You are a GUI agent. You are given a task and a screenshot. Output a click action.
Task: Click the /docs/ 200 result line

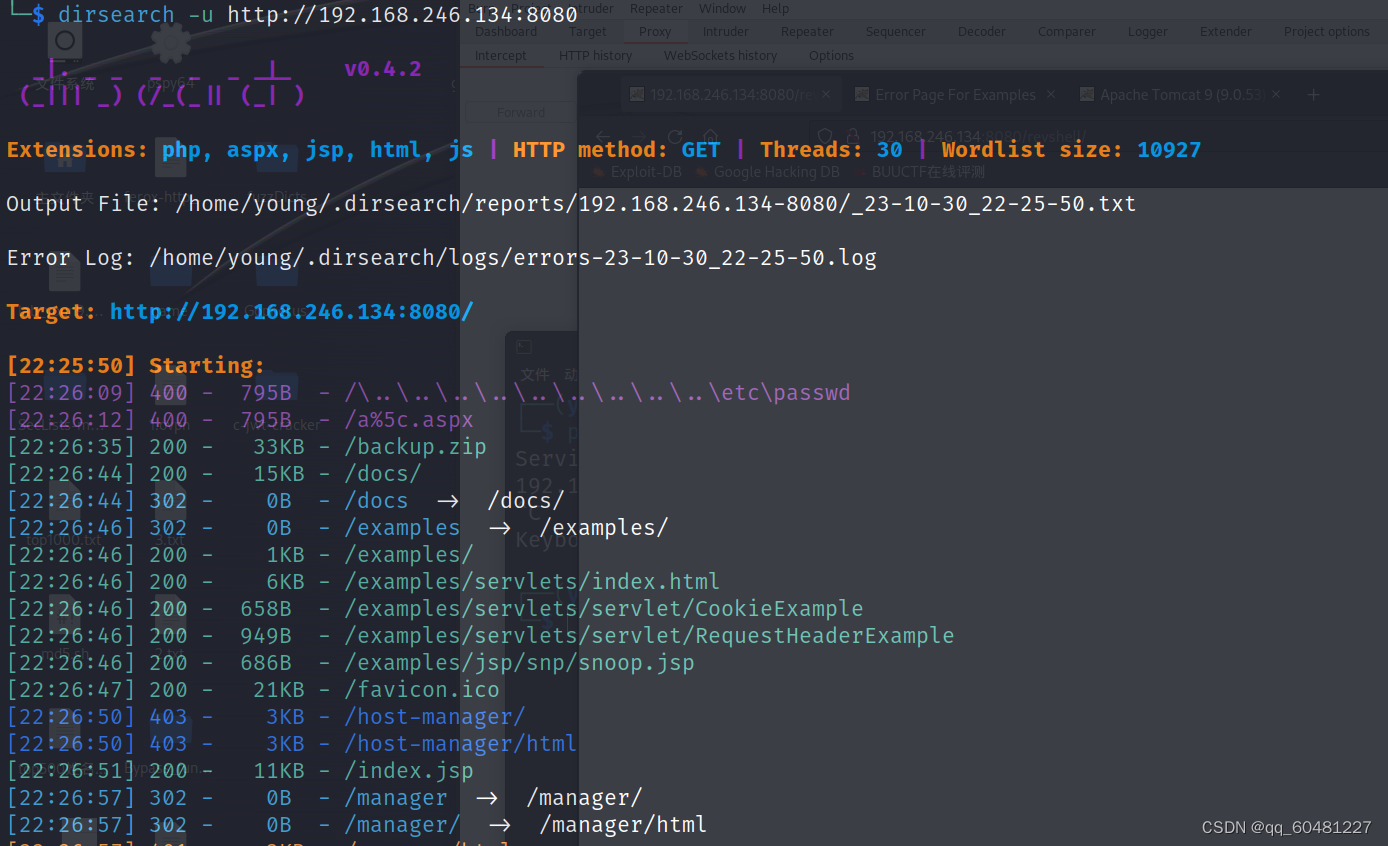(x=214, y=474)
